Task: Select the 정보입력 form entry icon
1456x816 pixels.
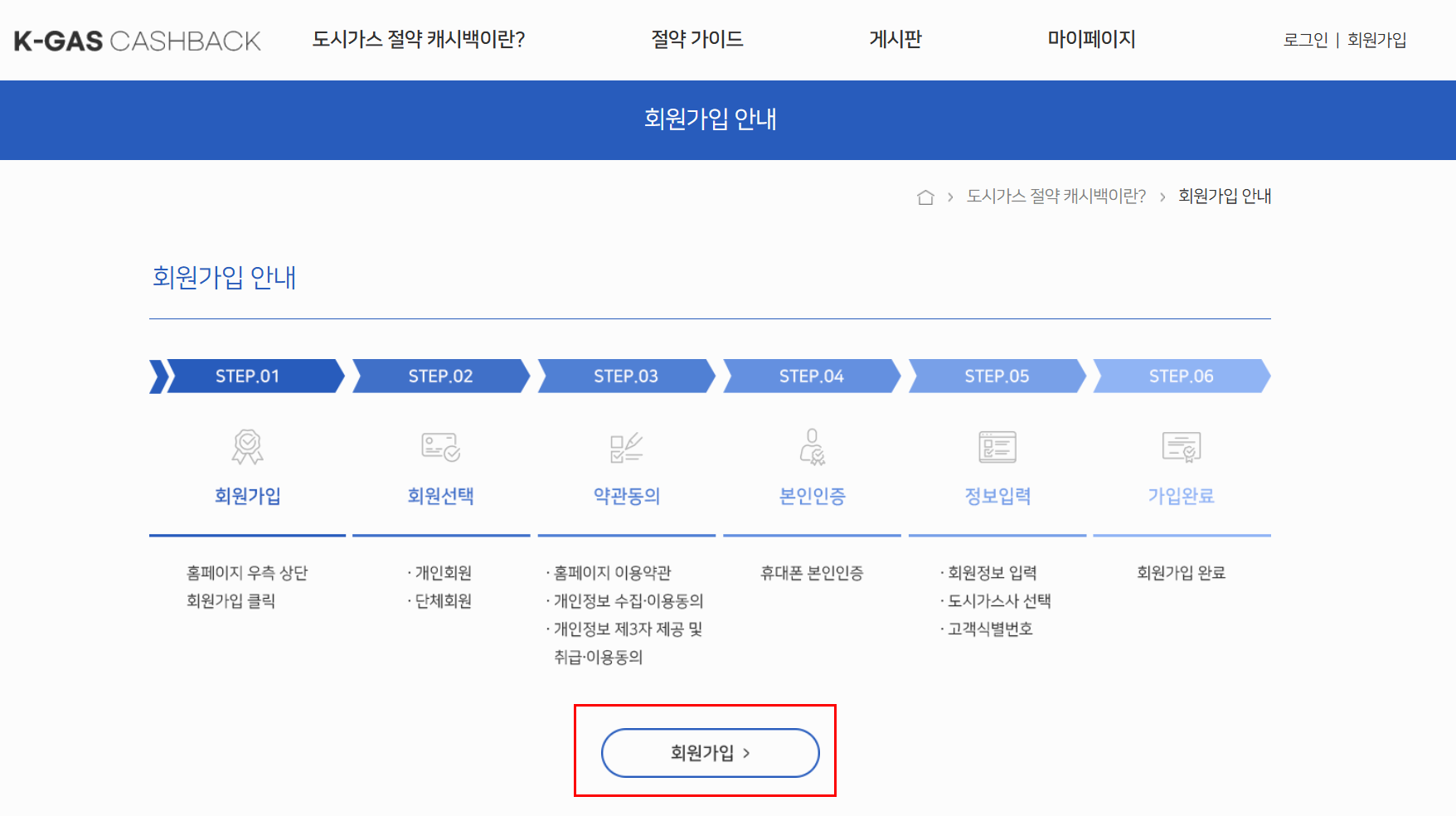Action: point(997,446)
